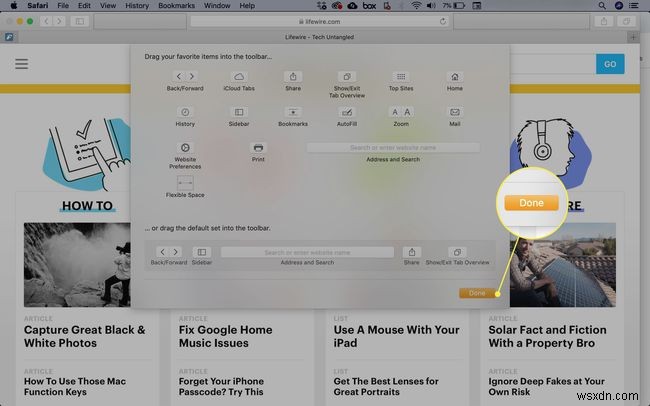Viewport: 650px width, 406px height.
Task: Open Solar Fact and Fiction article
Action: [x=547, y=336]
